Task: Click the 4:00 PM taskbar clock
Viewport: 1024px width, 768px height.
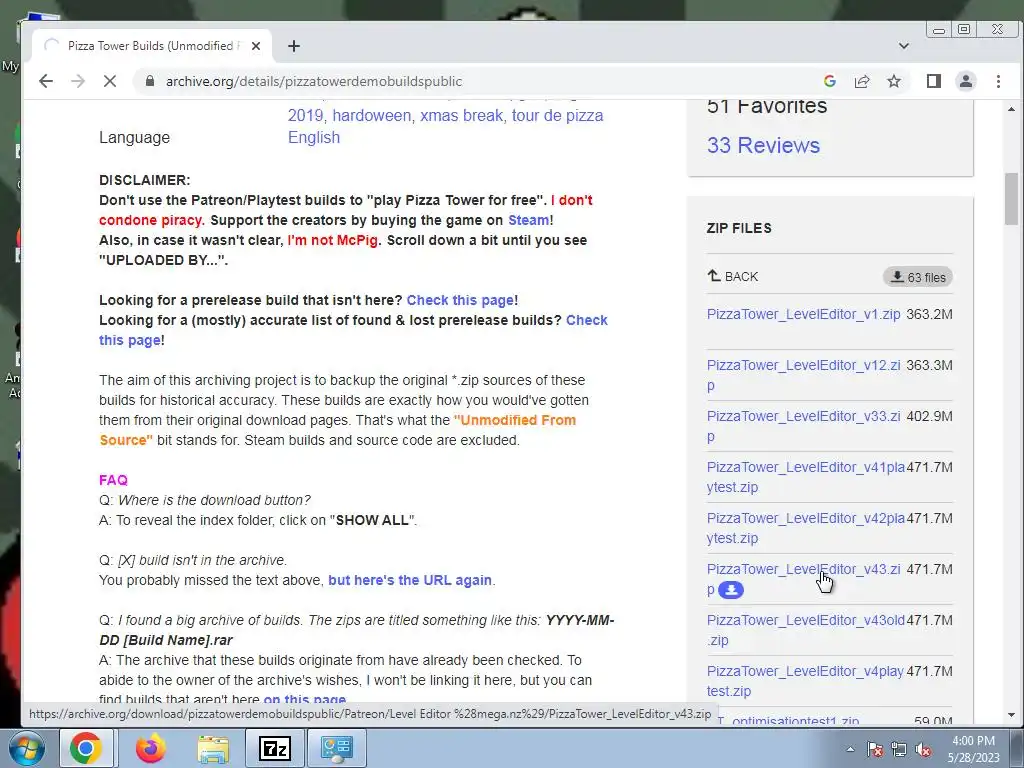Action: coord(973,741)
